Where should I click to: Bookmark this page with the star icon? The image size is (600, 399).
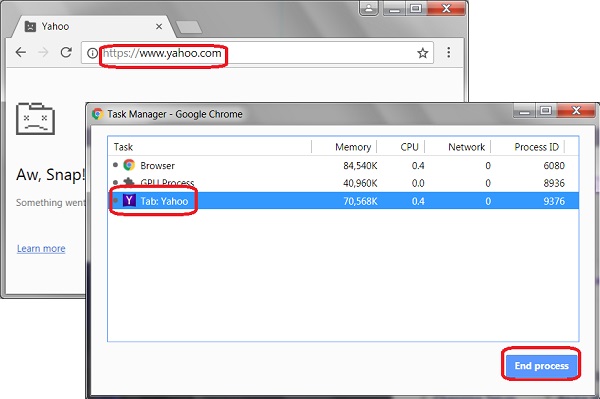[422, 53]
